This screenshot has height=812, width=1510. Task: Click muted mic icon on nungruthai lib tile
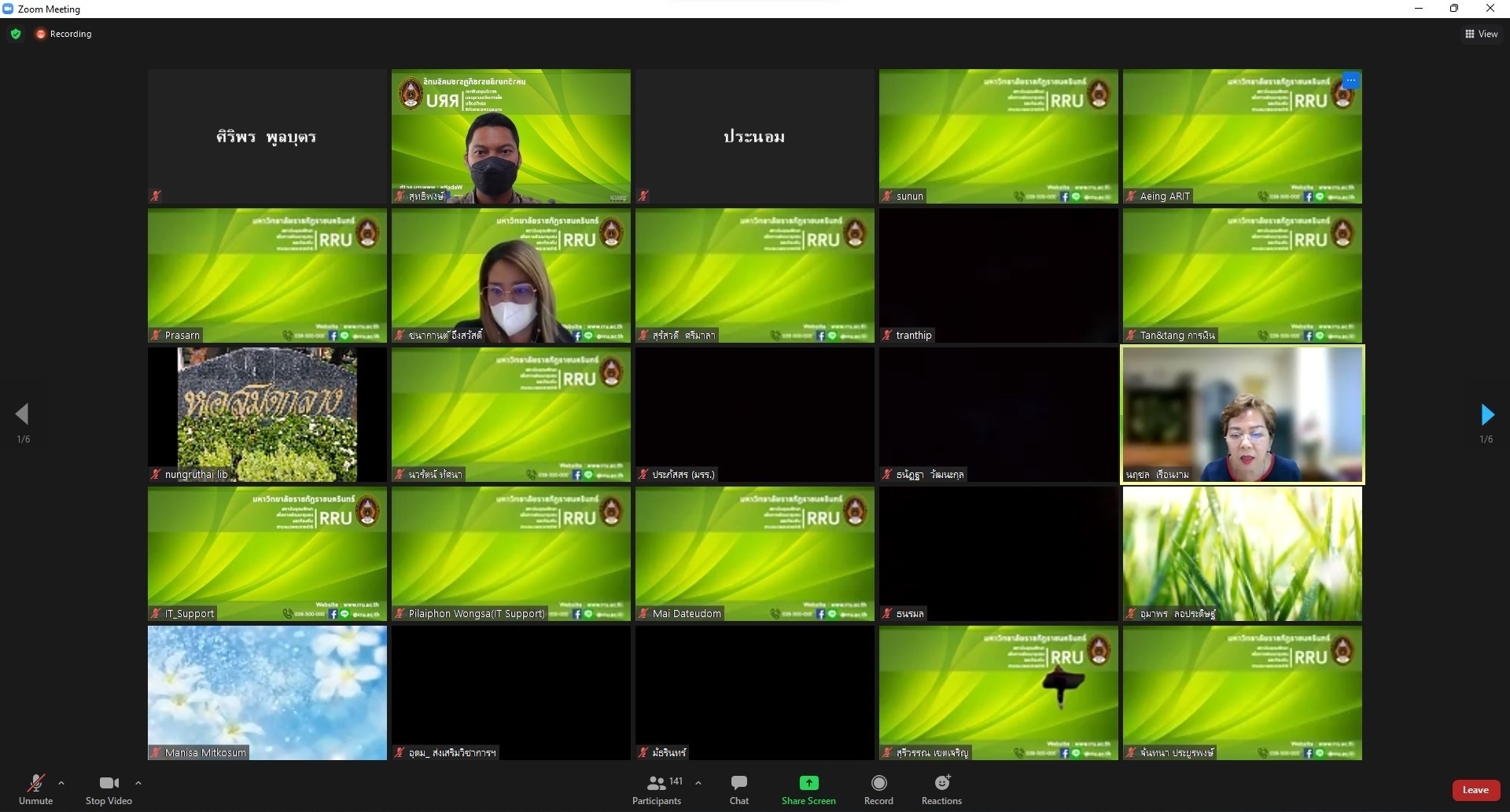pos(156,475)
